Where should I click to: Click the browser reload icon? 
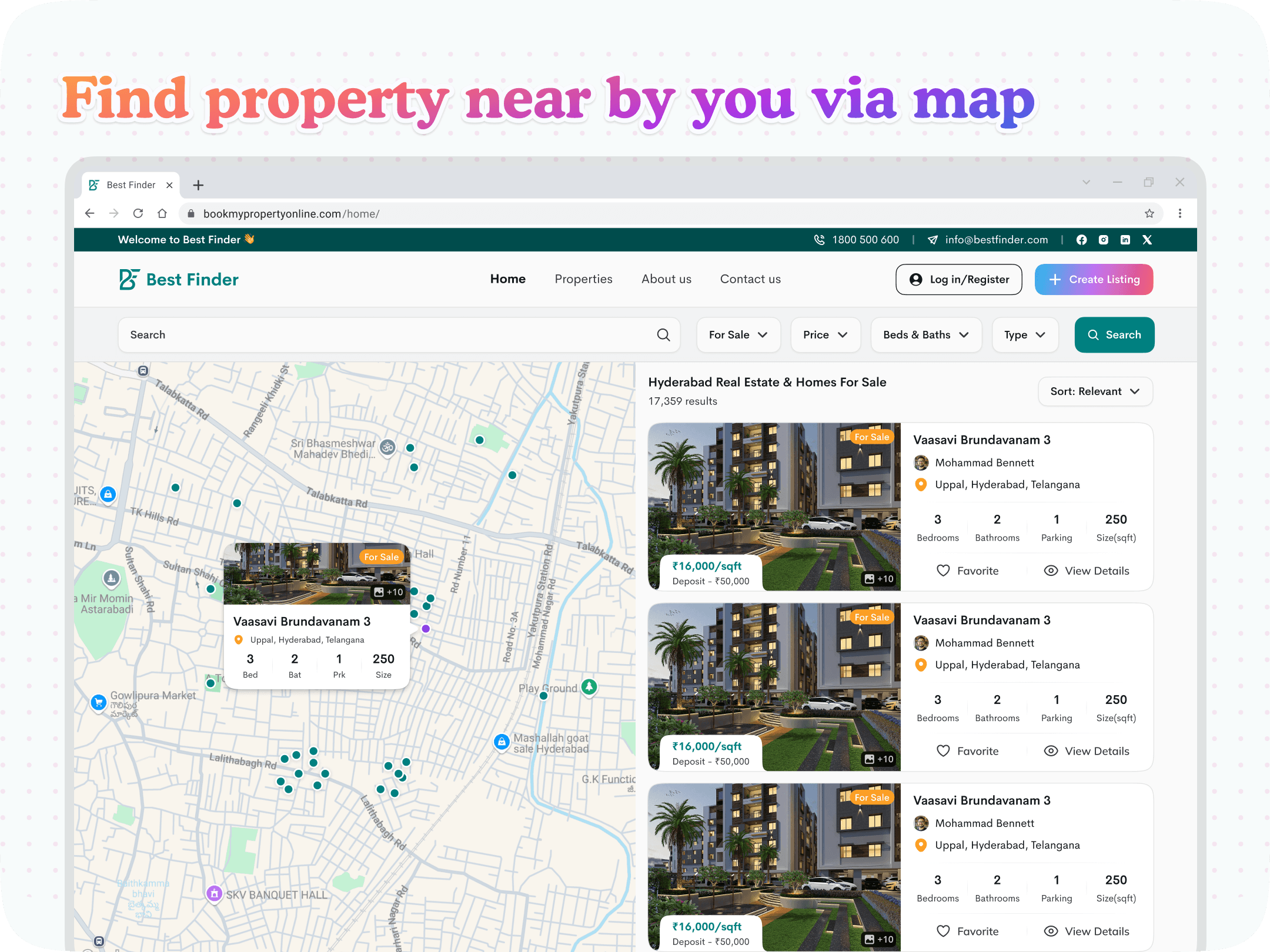[x=138, y=213]
